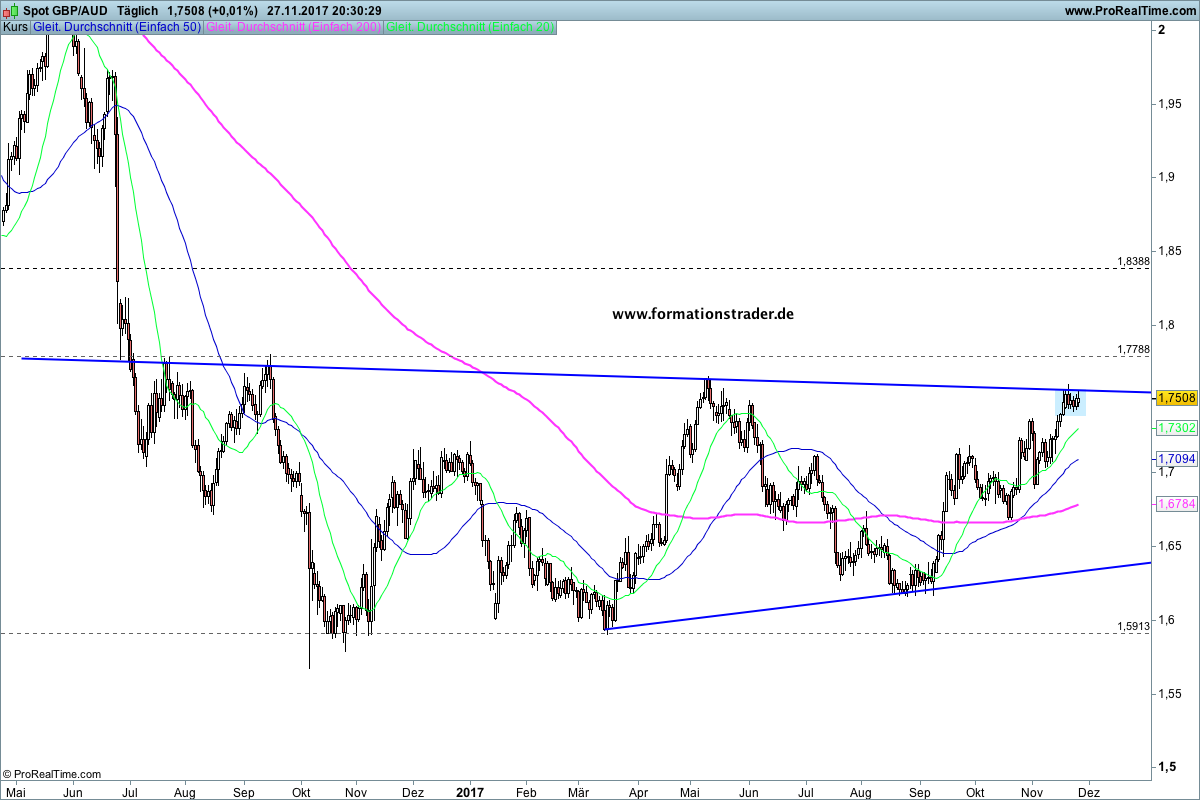Click the candlestick chart icon beside Spot GBP/AUD
This screenshot has height=800, width=1200.
[x=12, y=10]
